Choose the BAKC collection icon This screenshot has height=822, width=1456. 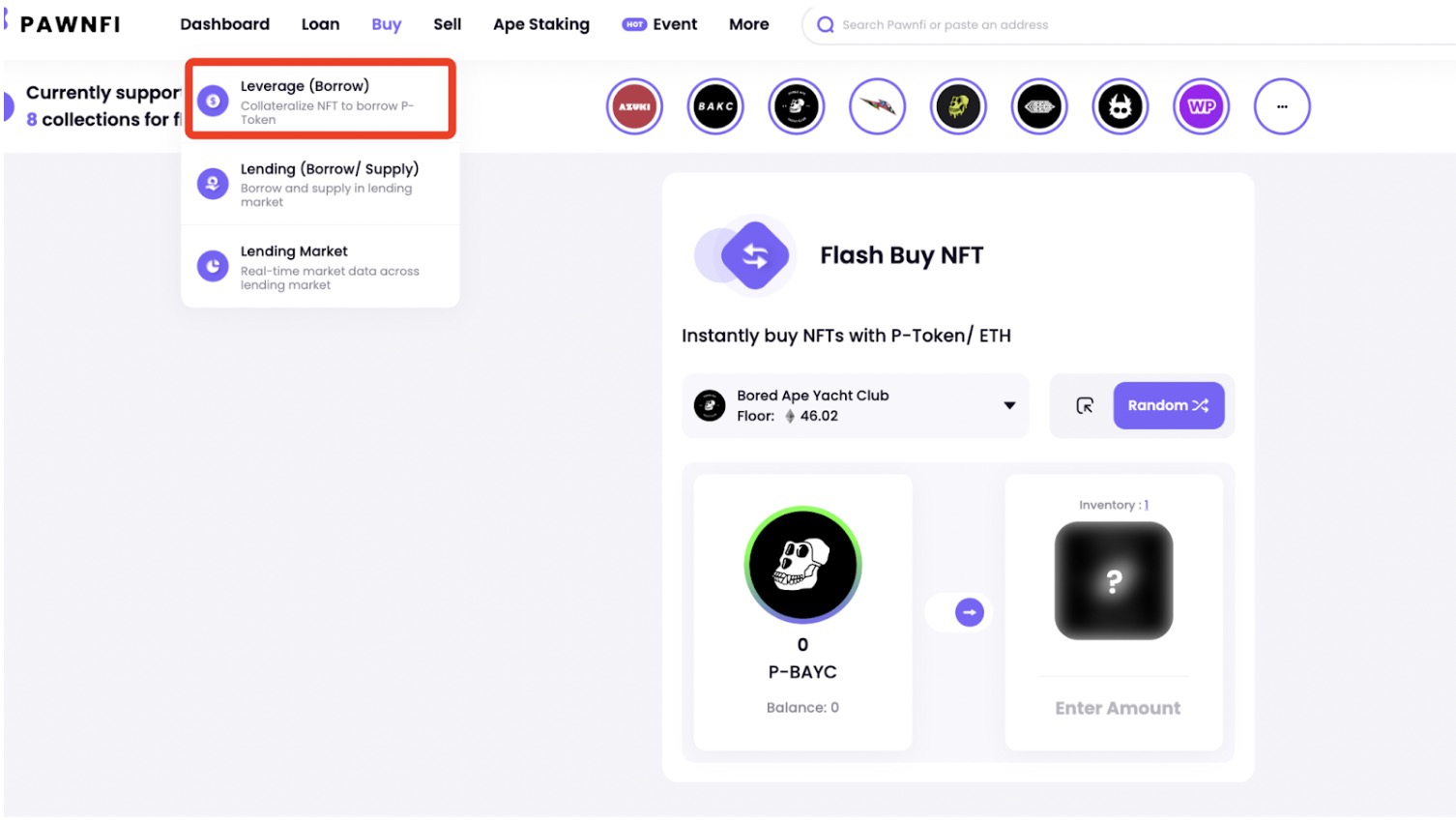coord(715,106)
